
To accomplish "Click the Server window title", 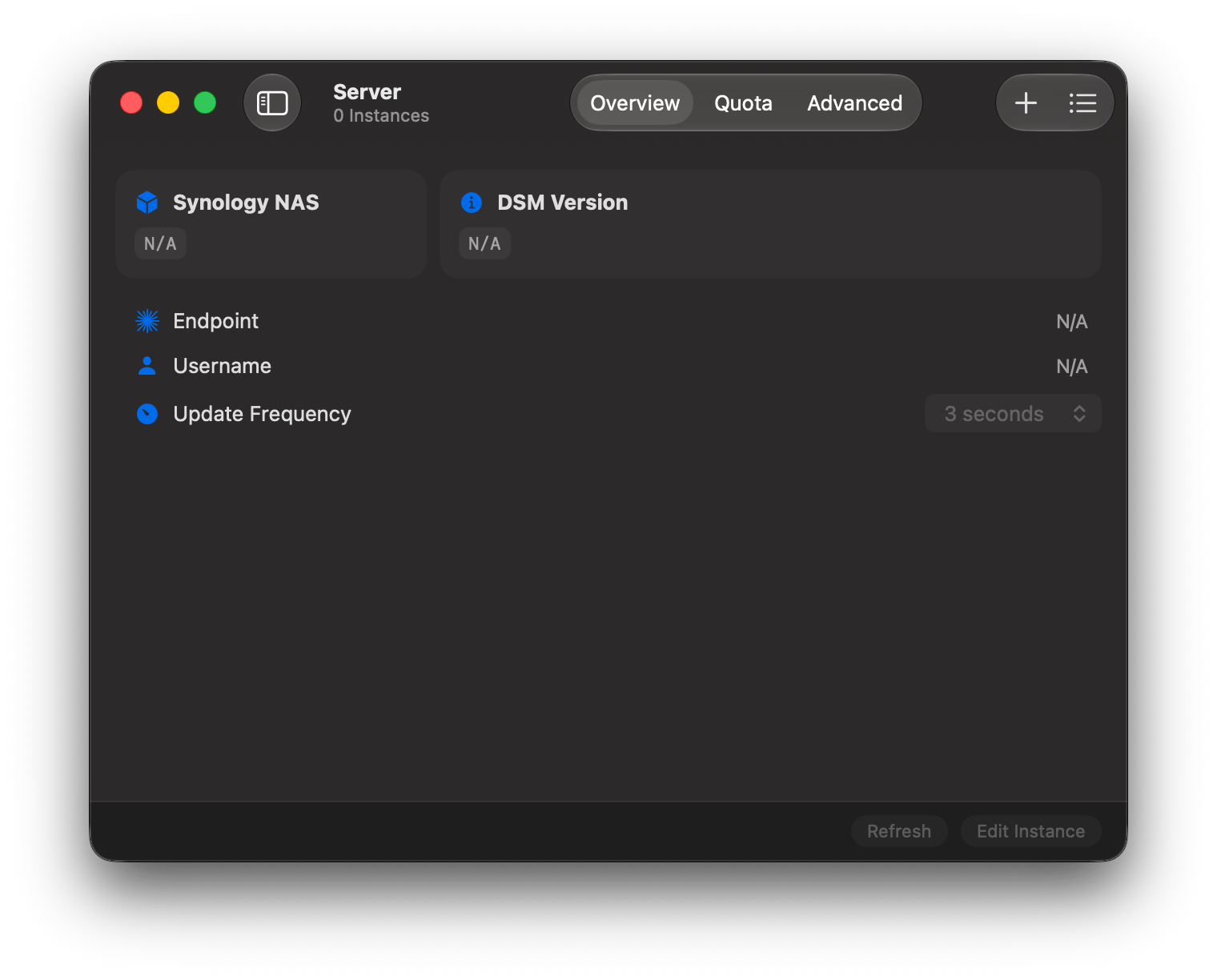I will pos(367,92).
